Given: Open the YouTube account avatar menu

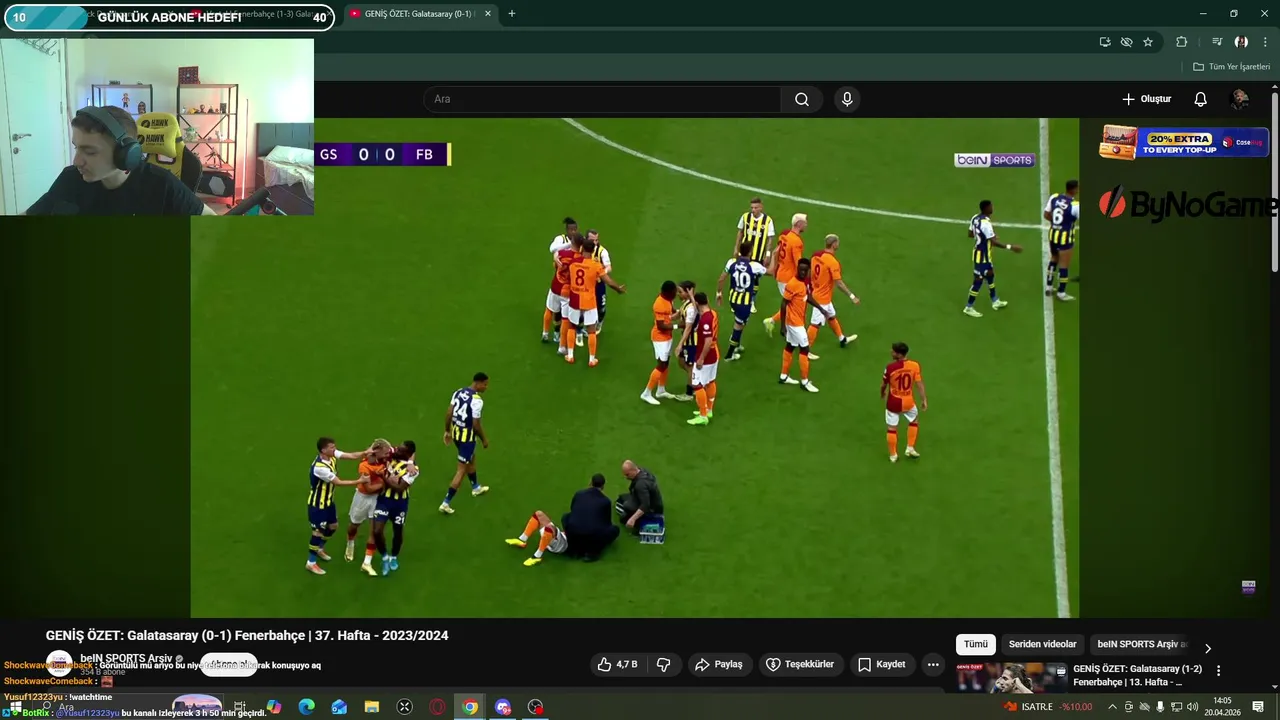Looking at the screenshot, I should click(x=1239, y=99).
